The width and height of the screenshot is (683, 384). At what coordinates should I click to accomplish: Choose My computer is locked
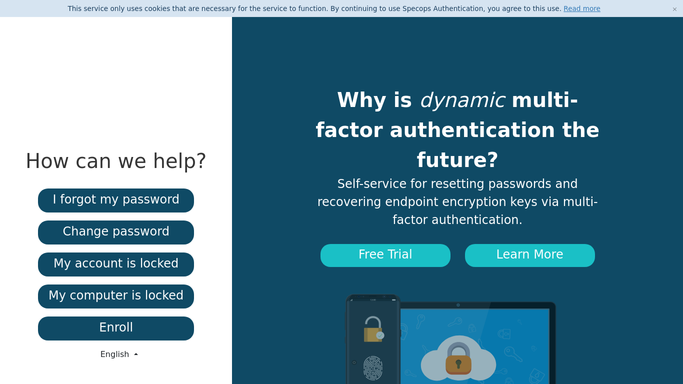(x=116, y=296)
